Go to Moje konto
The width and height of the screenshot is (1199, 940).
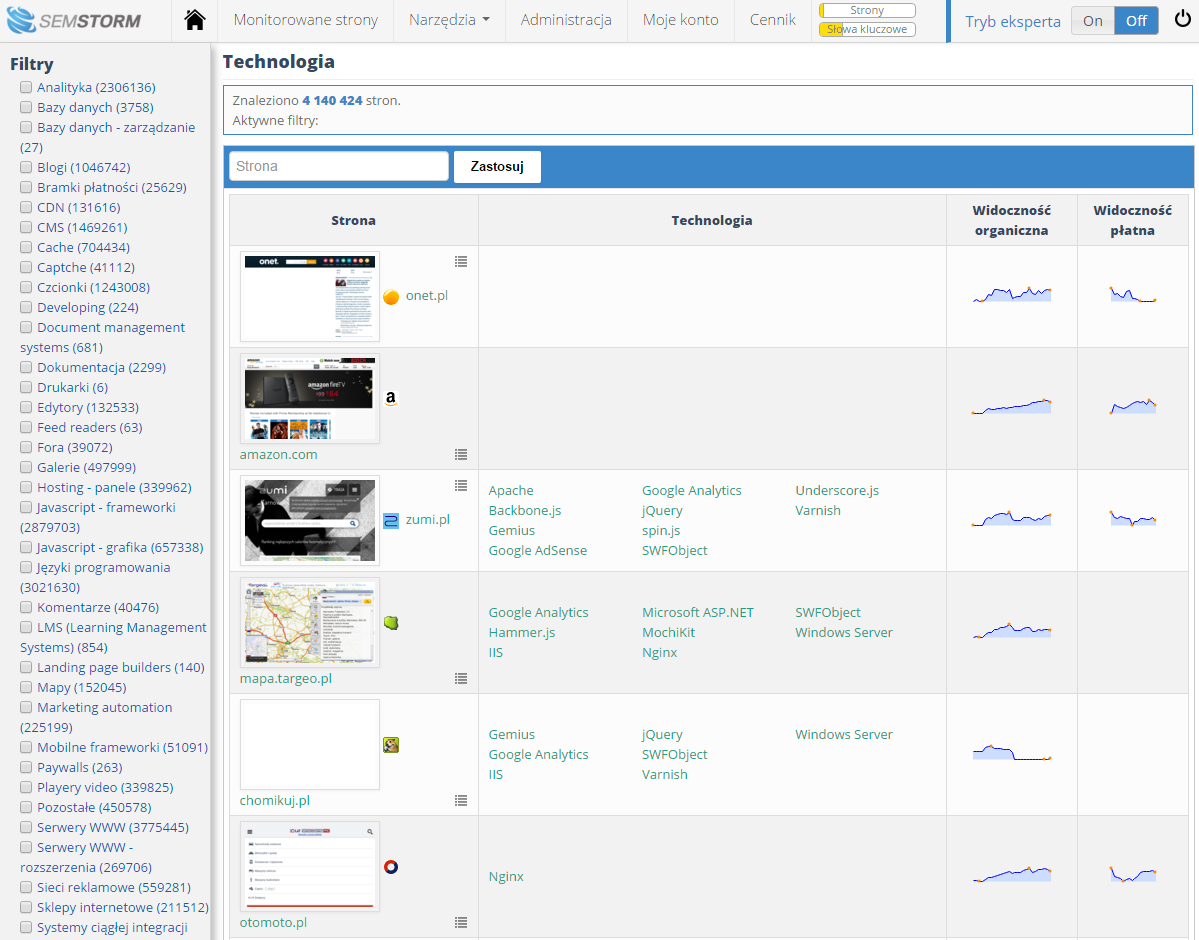[x=681, y=20]
